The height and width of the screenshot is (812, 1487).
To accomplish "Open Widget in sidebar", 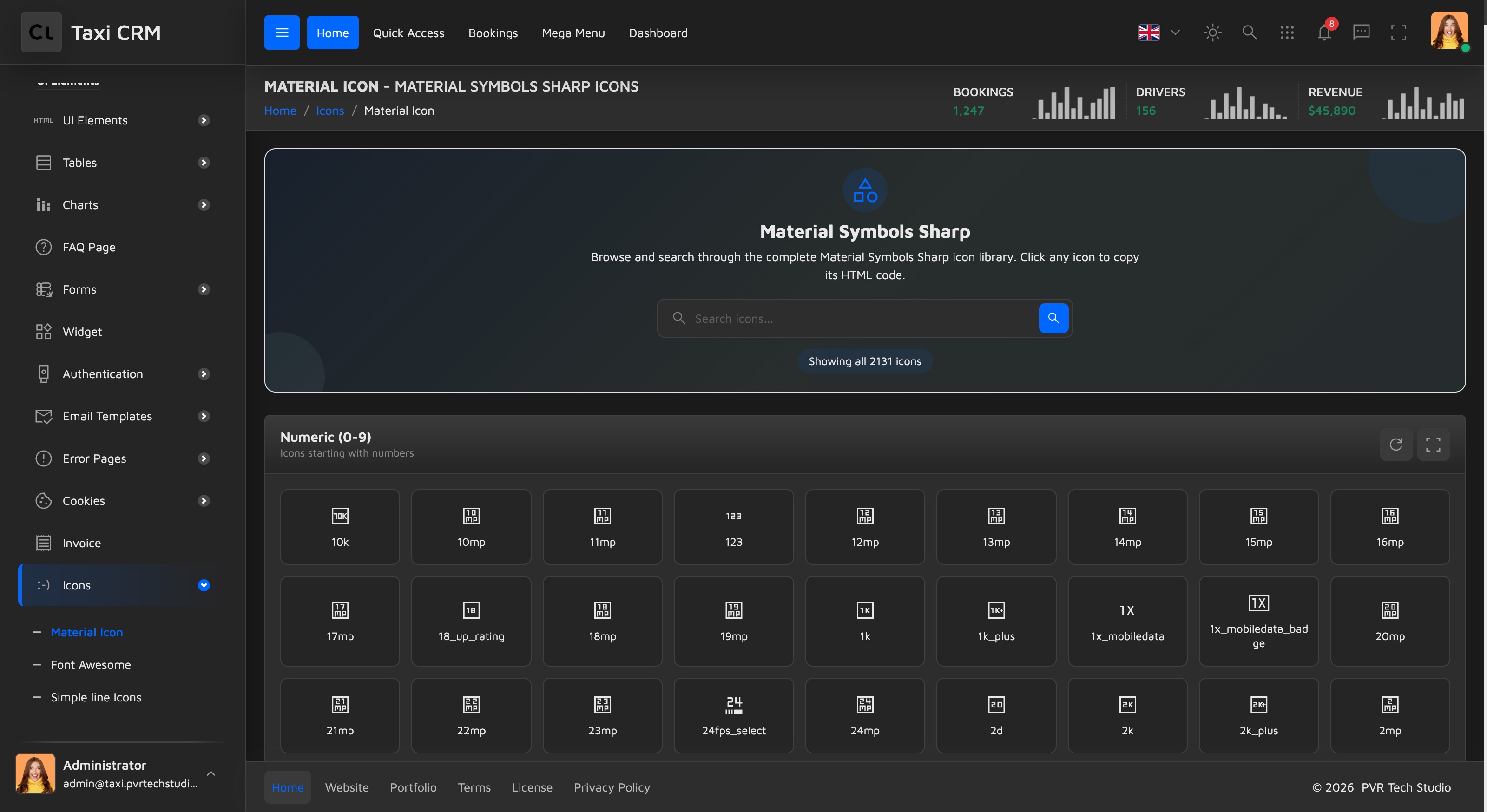I will coord(121,331).
